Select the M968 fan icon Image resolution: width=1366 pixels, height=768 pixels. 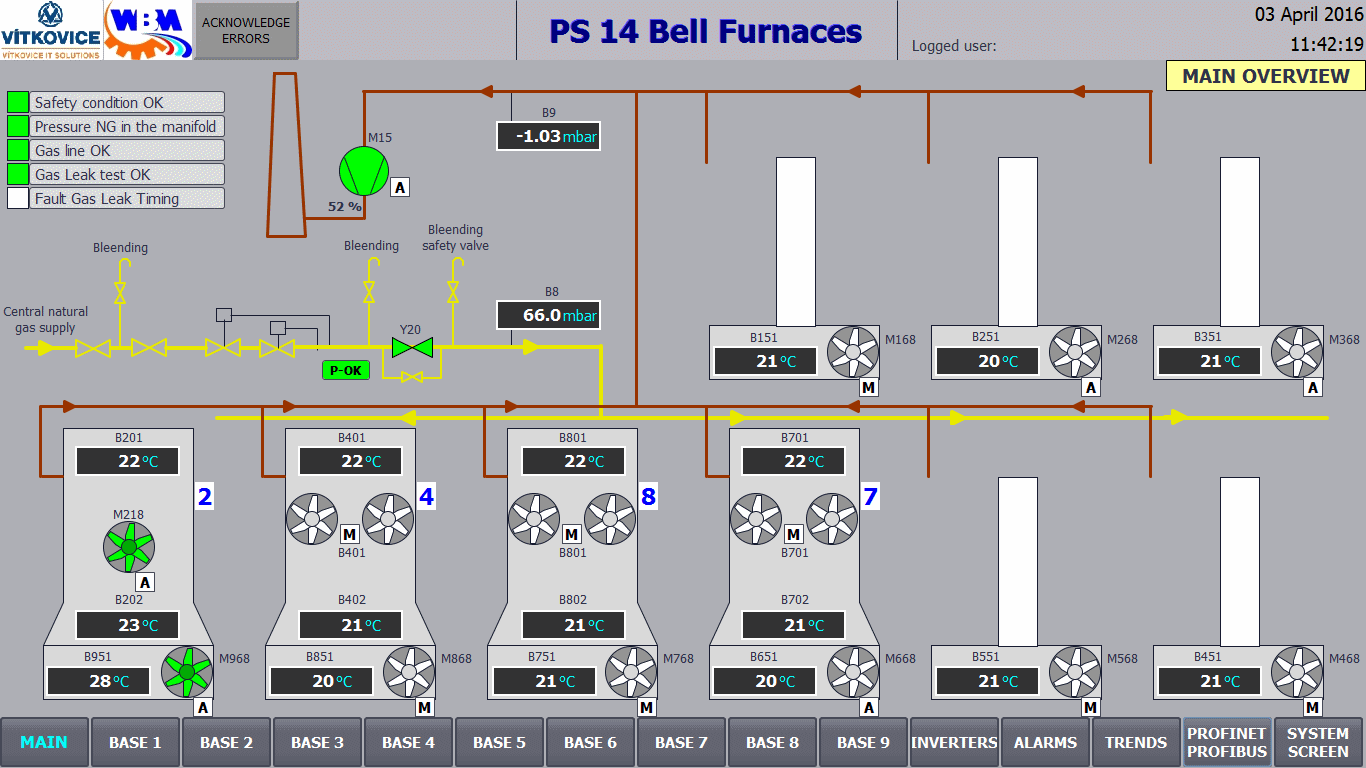pyautogui.click(x=187, y=672)
